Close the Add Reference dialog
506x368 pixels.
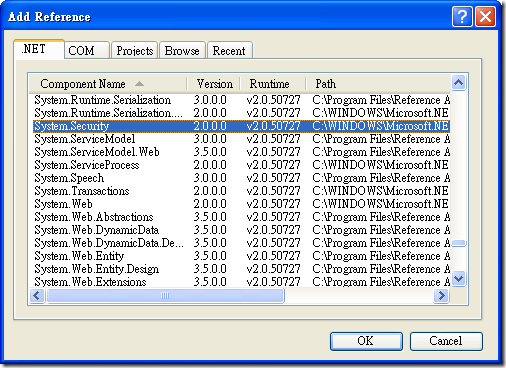pos(485,16)
